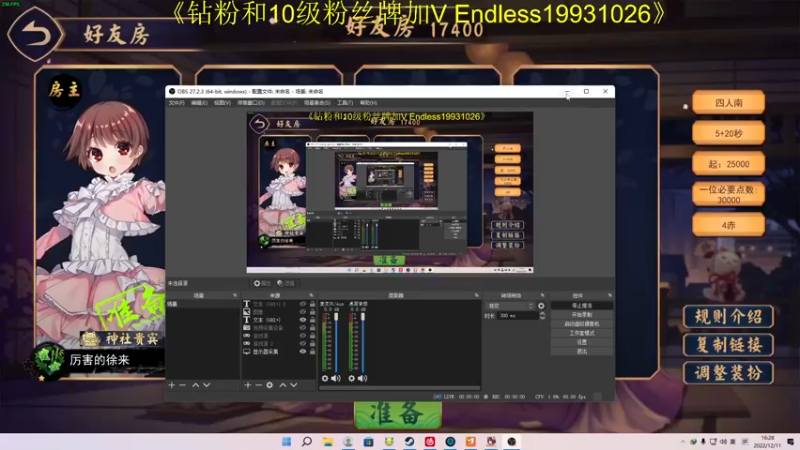
Task: Open settings gear for the mic/Aux channel
Action: pos(325,378)
